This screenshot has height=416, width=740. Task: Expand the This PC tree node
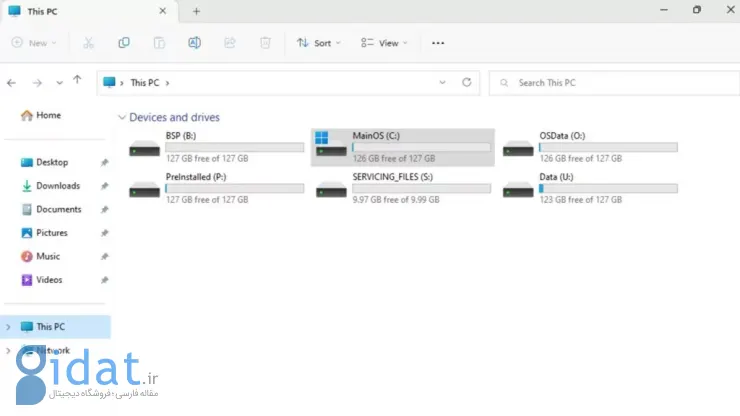pos(9,327)
